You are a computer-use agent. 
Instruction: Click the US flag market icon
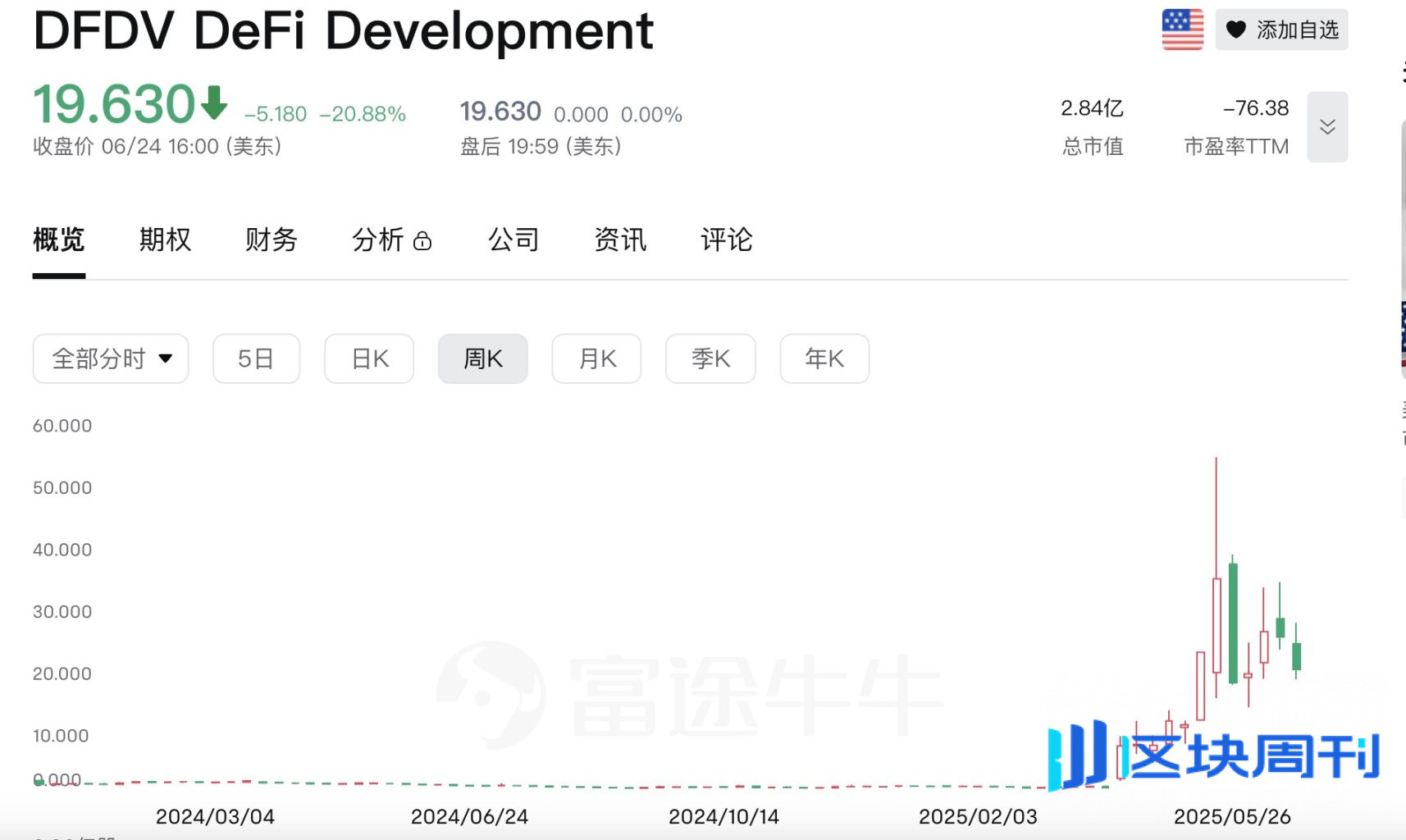(1182, 30)
